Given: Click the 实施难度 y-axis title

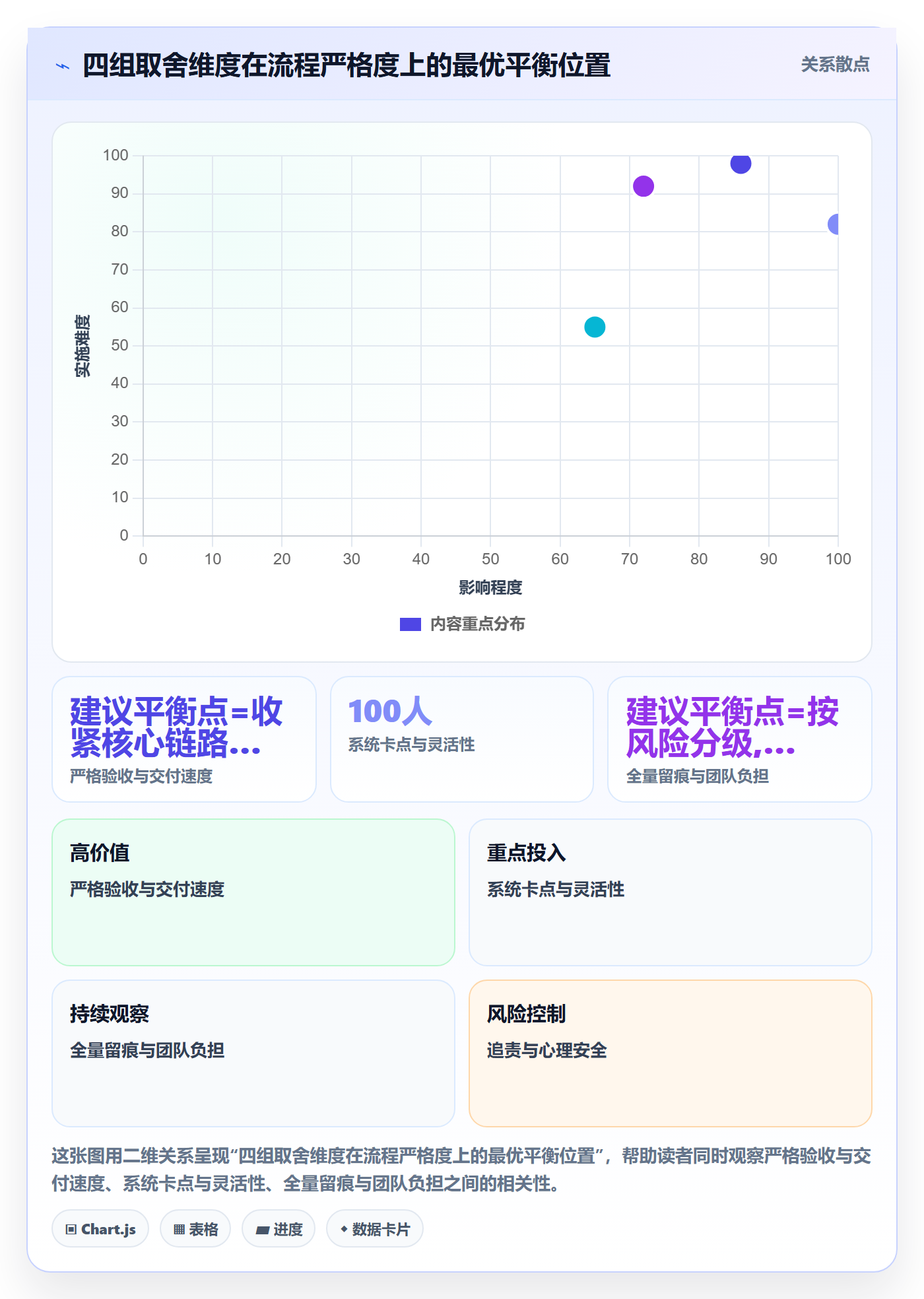Looking at the screenshot, I should pos(82,346).
